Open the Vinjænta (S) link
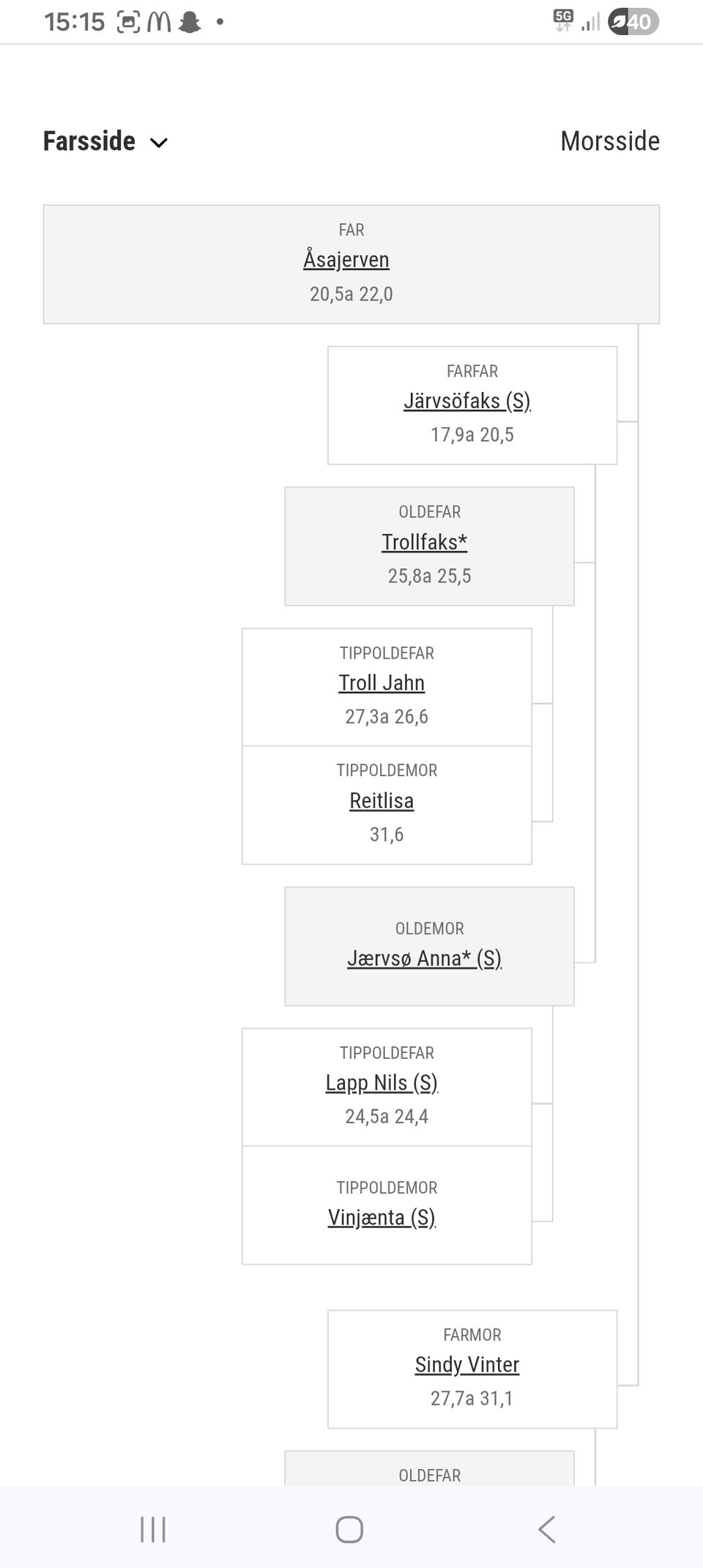This screenshot has width=703, height=1568. pos(382,1217)
